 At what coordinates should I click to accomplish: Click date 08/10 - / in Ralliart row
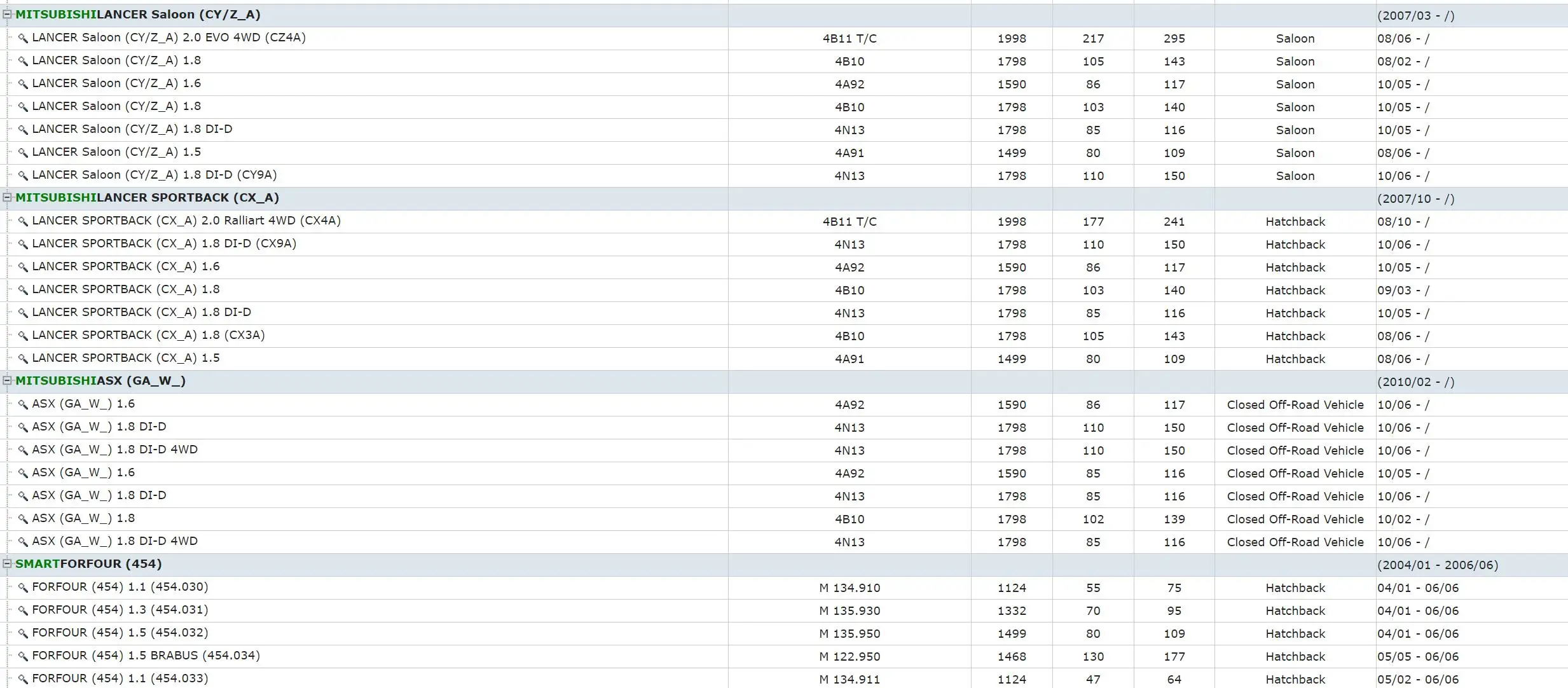pyautogui.click(x=1403, y=222)
